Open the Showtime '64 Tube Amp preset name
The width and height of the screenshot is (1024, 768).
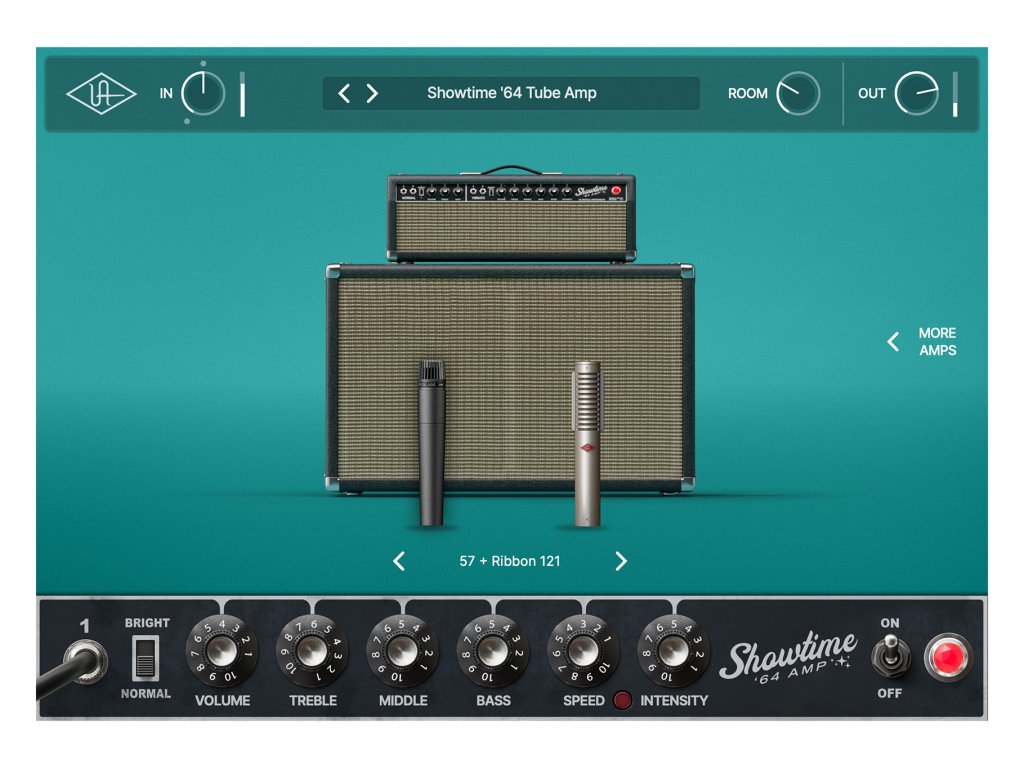click(511, 93)
